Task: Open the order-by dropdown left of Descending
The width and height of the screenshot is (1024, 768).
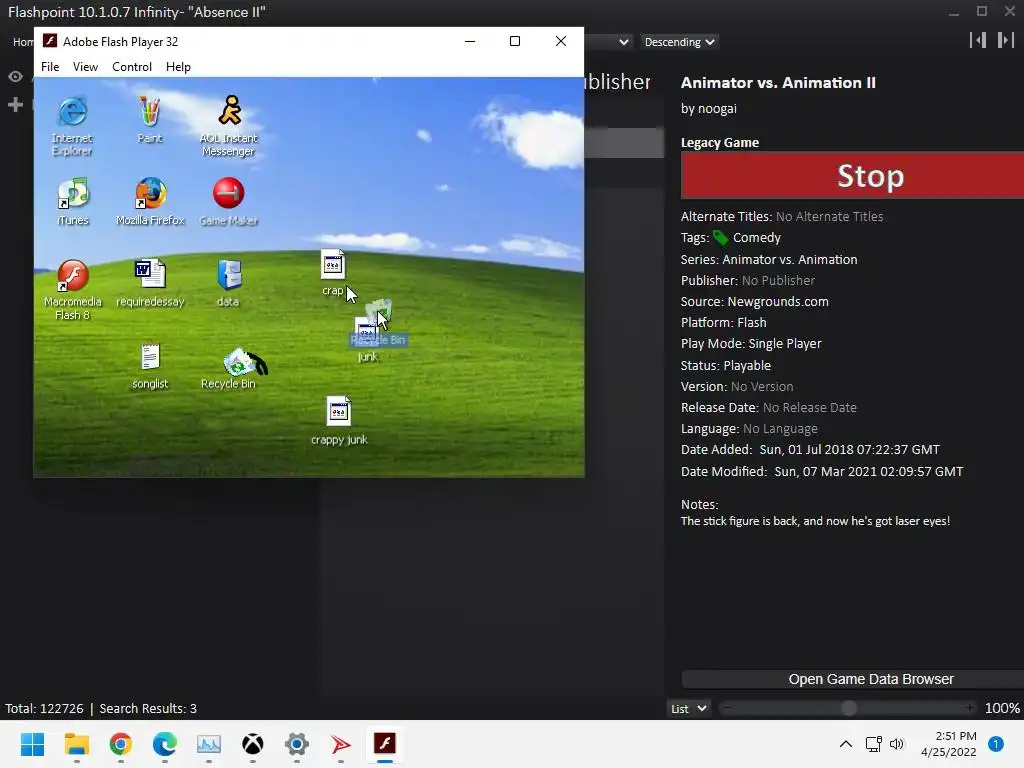Action: click(x=607, y=42)
